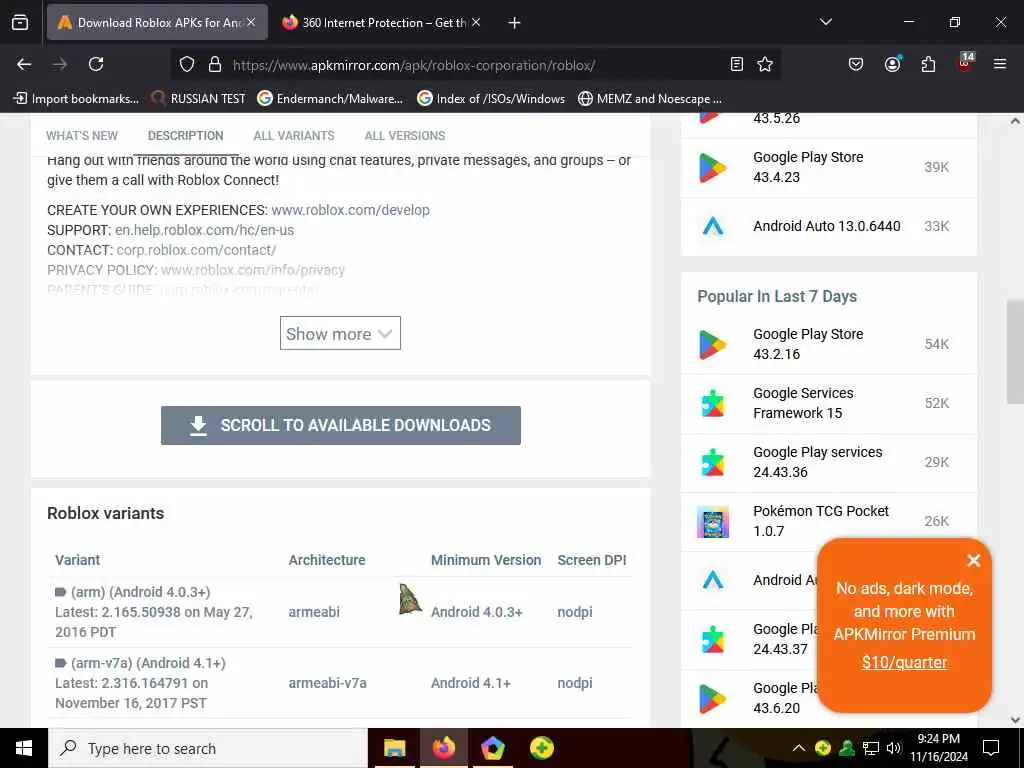Open a new tab with the plus button

[x=514, y=23]
